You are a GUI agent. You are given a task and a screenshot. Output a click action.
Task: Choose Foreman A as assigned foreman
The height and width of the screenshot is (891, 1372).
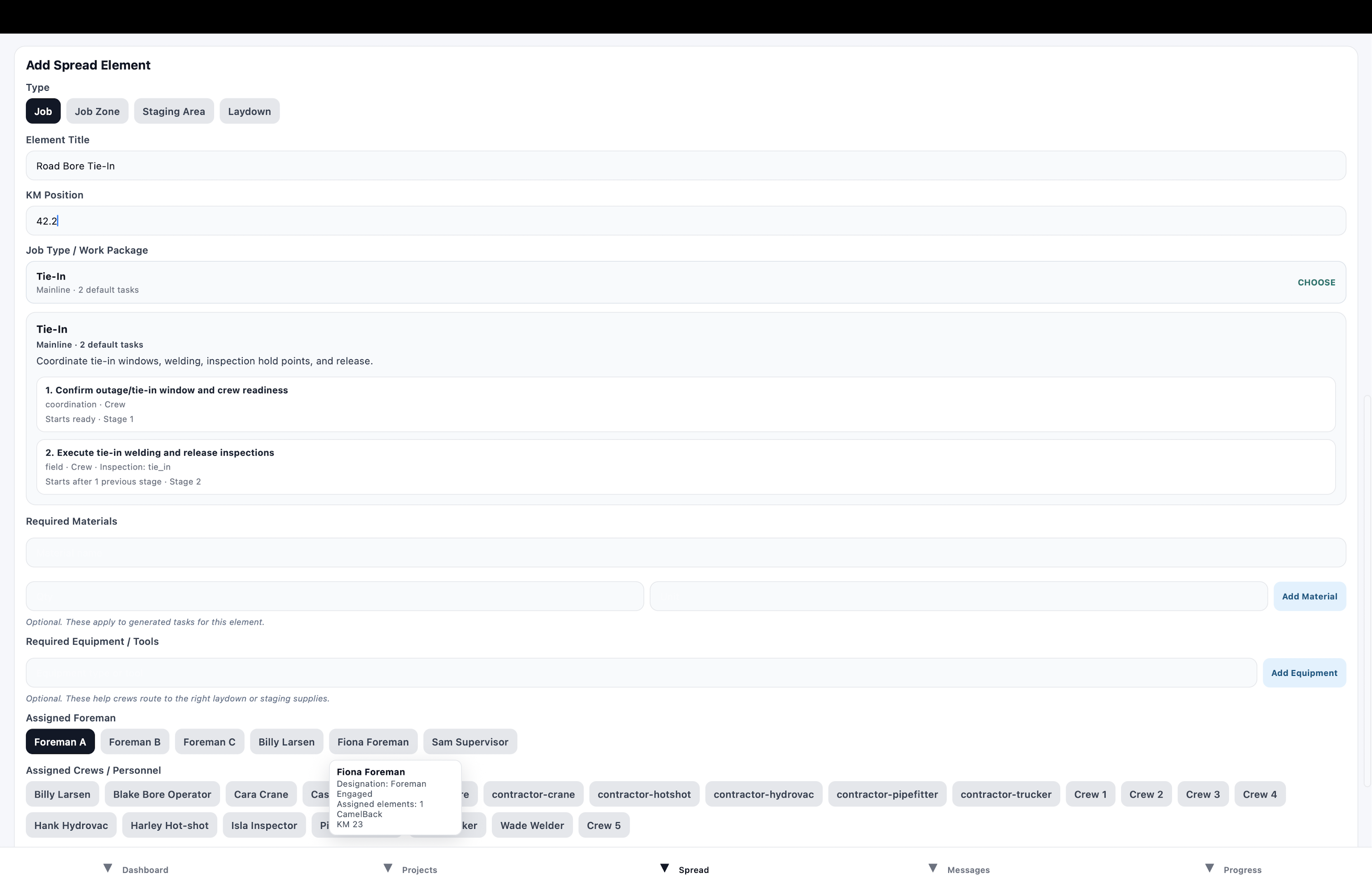click(x=60, y=742)
